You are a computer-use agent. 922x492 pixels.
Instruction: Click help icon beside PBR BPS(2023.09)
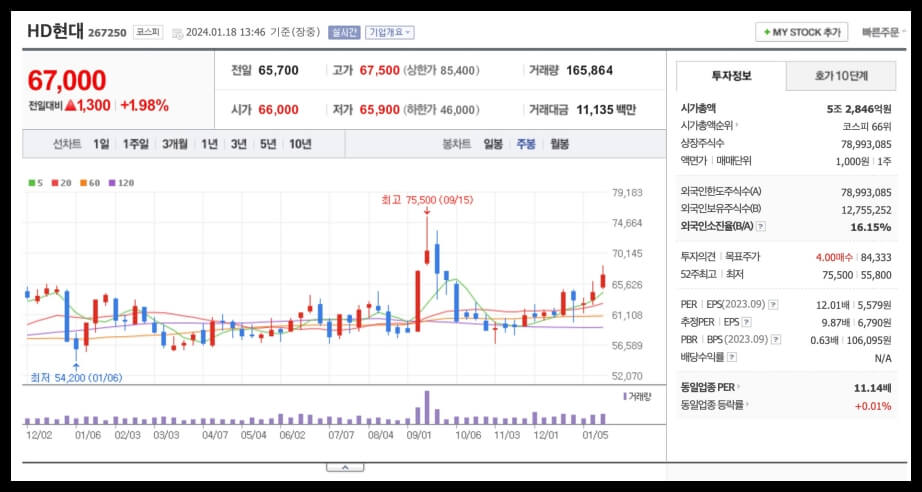(776, 340)
